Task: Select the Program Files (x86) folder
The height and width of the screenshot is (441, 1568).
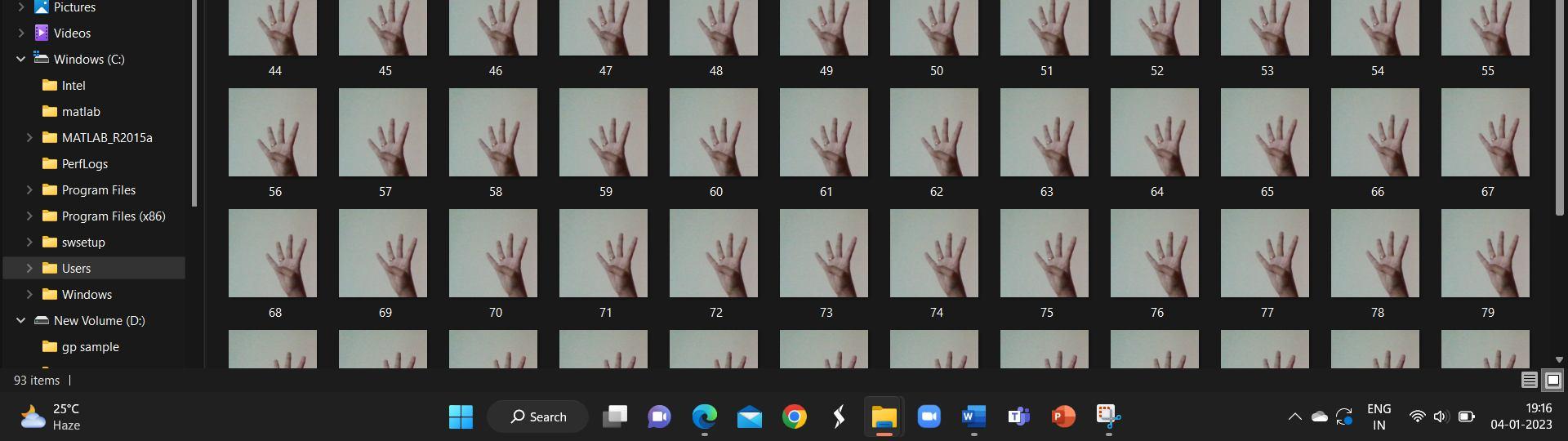Action: (114, 216)
